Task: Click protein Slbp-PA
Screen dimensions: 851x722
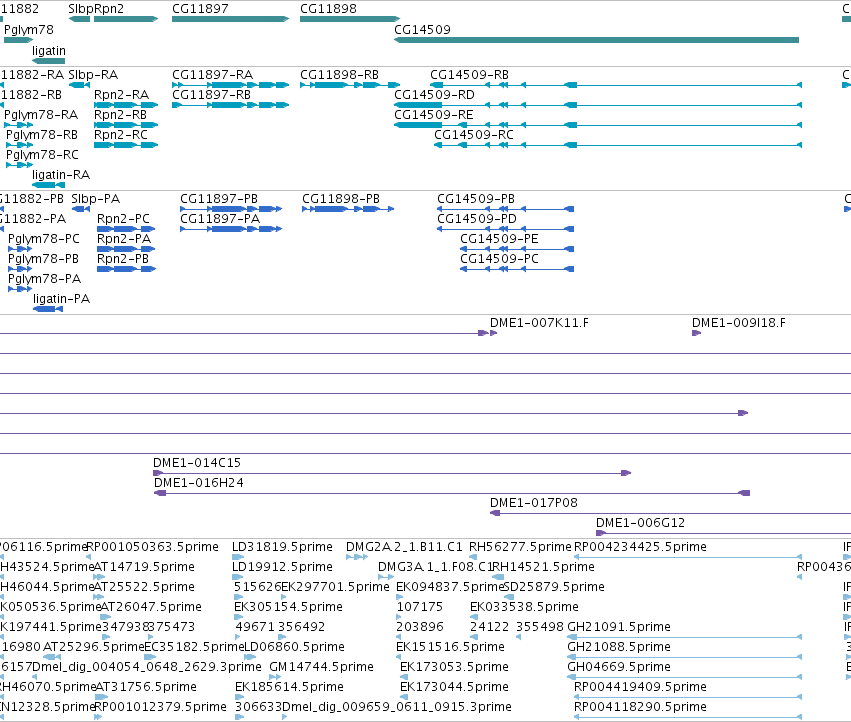Action: [96, 199]
